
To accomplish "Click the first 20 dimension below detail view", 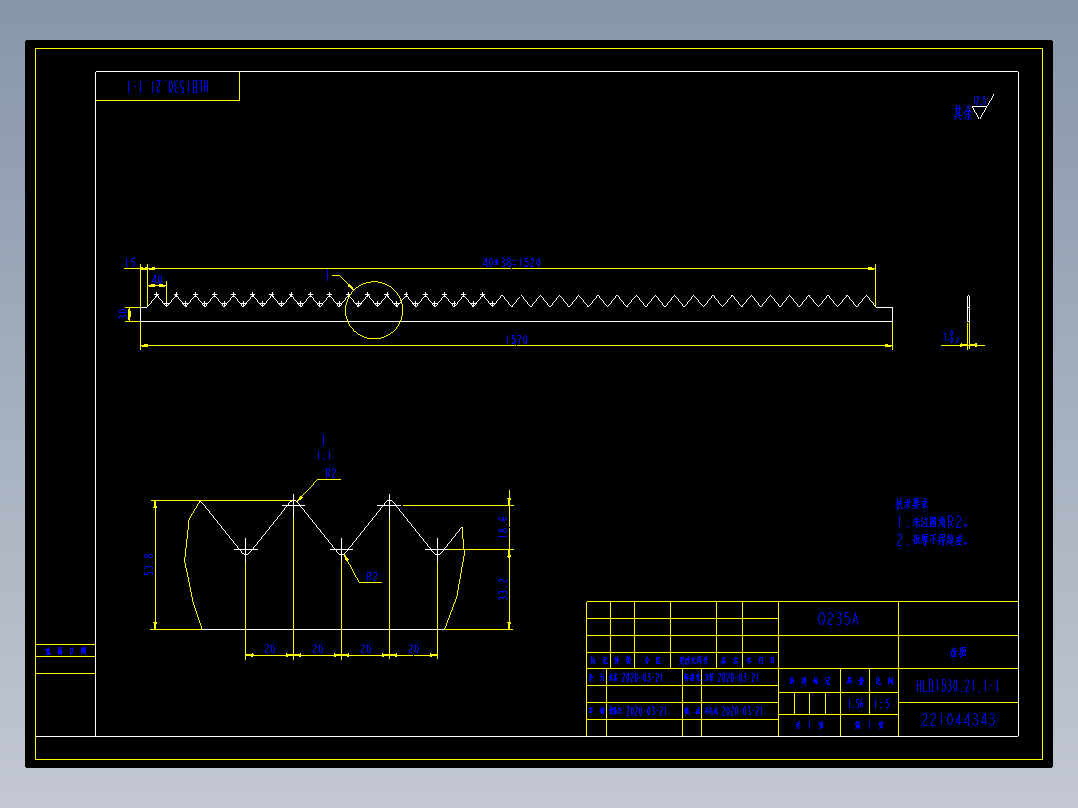I will tap(270, 648).
